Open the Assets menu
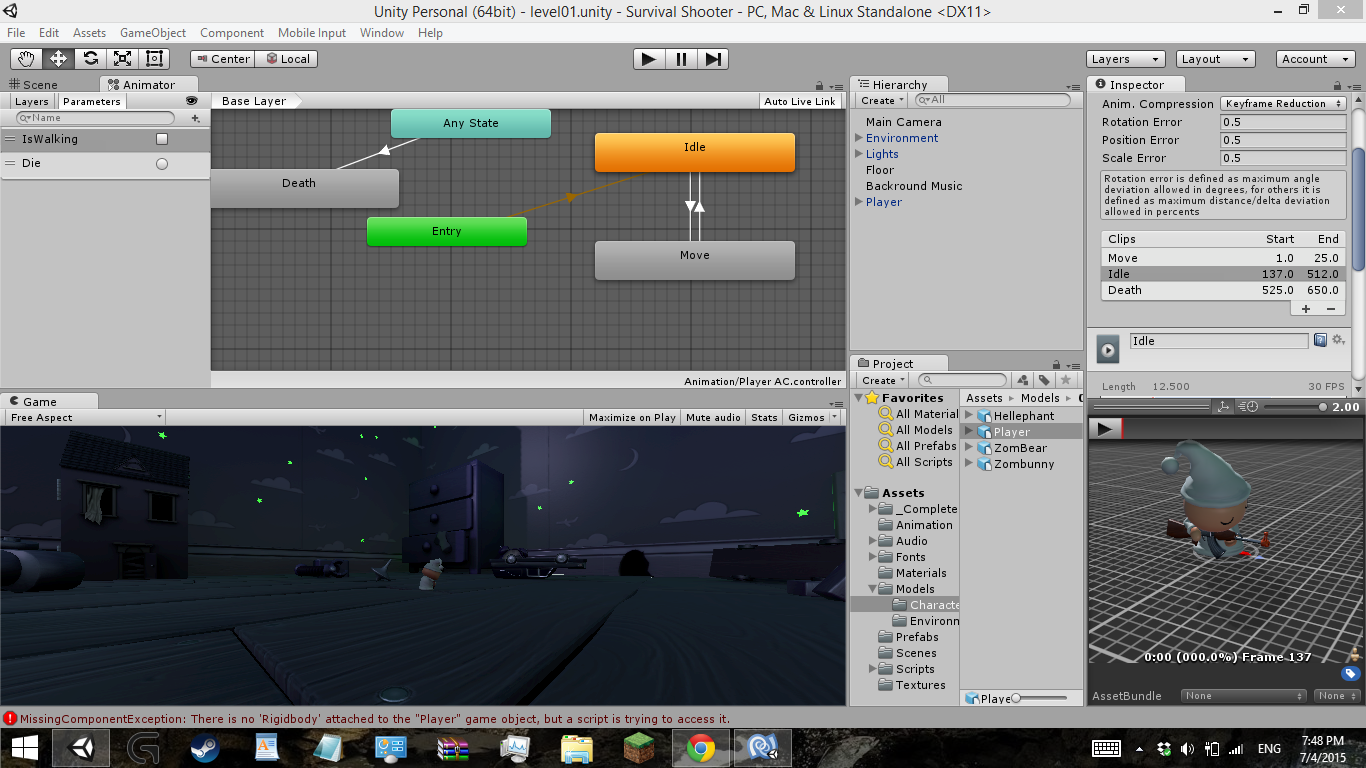The width and height of the screenshot is (1366, 768). (x=89, y=33)
